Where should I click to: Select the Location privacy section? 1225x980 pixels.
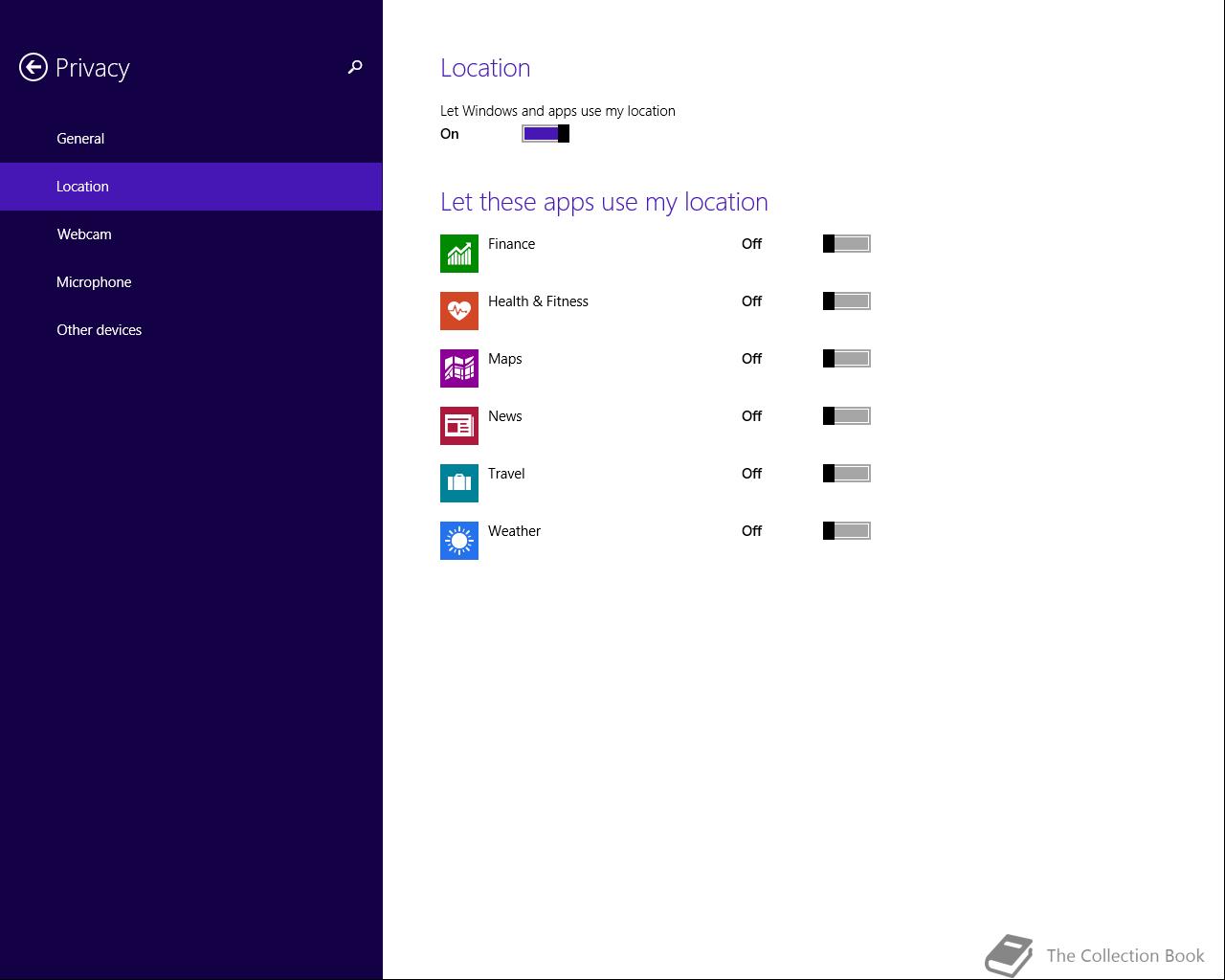[191, 187]
